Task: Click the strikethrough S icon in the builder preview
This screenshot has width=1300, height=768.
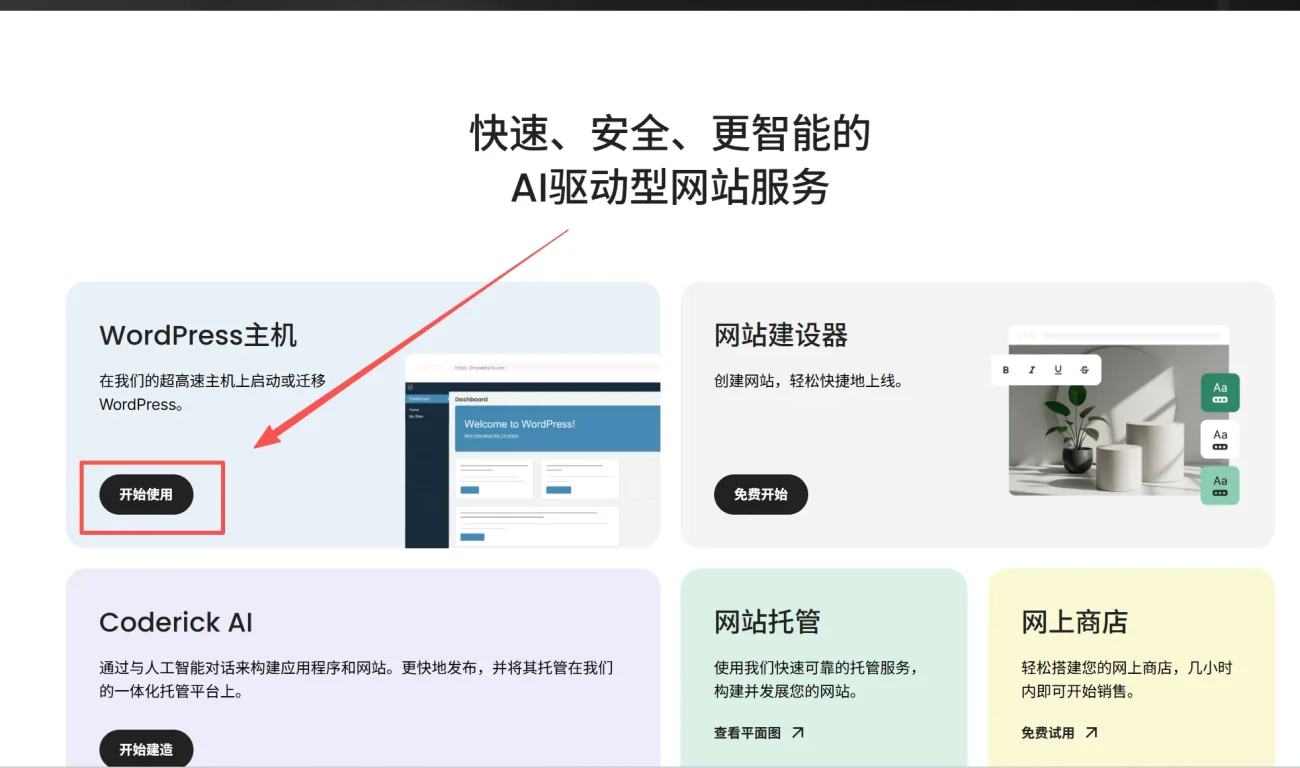Action: pyautogui.click(x=1085, y=370)
